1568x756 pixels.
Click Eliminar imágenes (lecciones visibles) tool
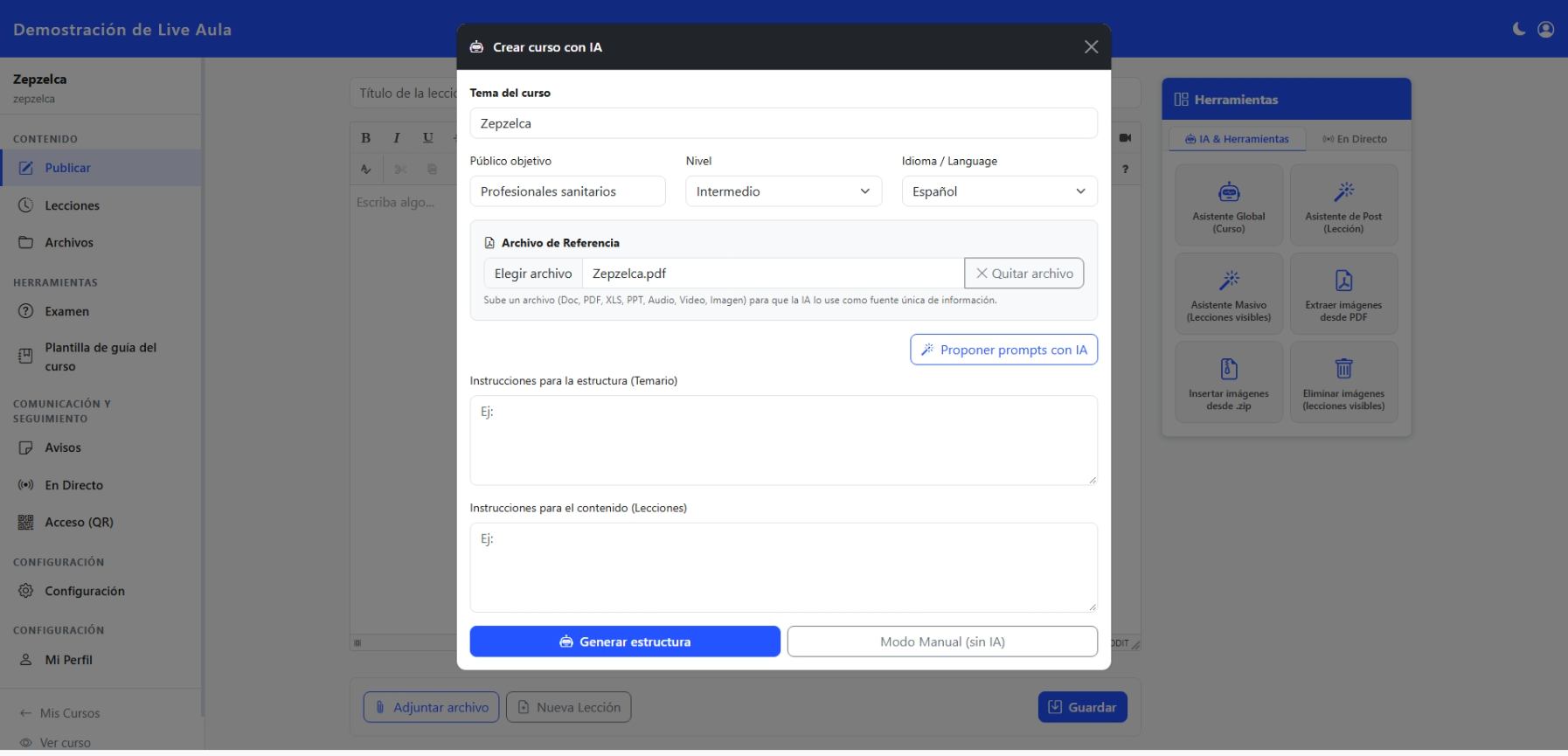[x=1343, y=382]
